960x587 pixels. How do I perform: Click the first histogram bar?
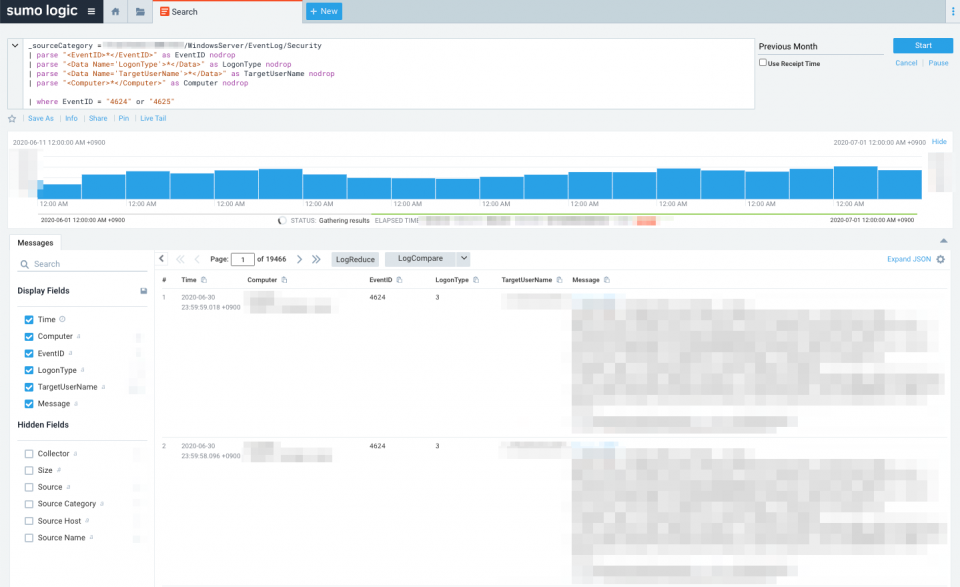(59, 191)
